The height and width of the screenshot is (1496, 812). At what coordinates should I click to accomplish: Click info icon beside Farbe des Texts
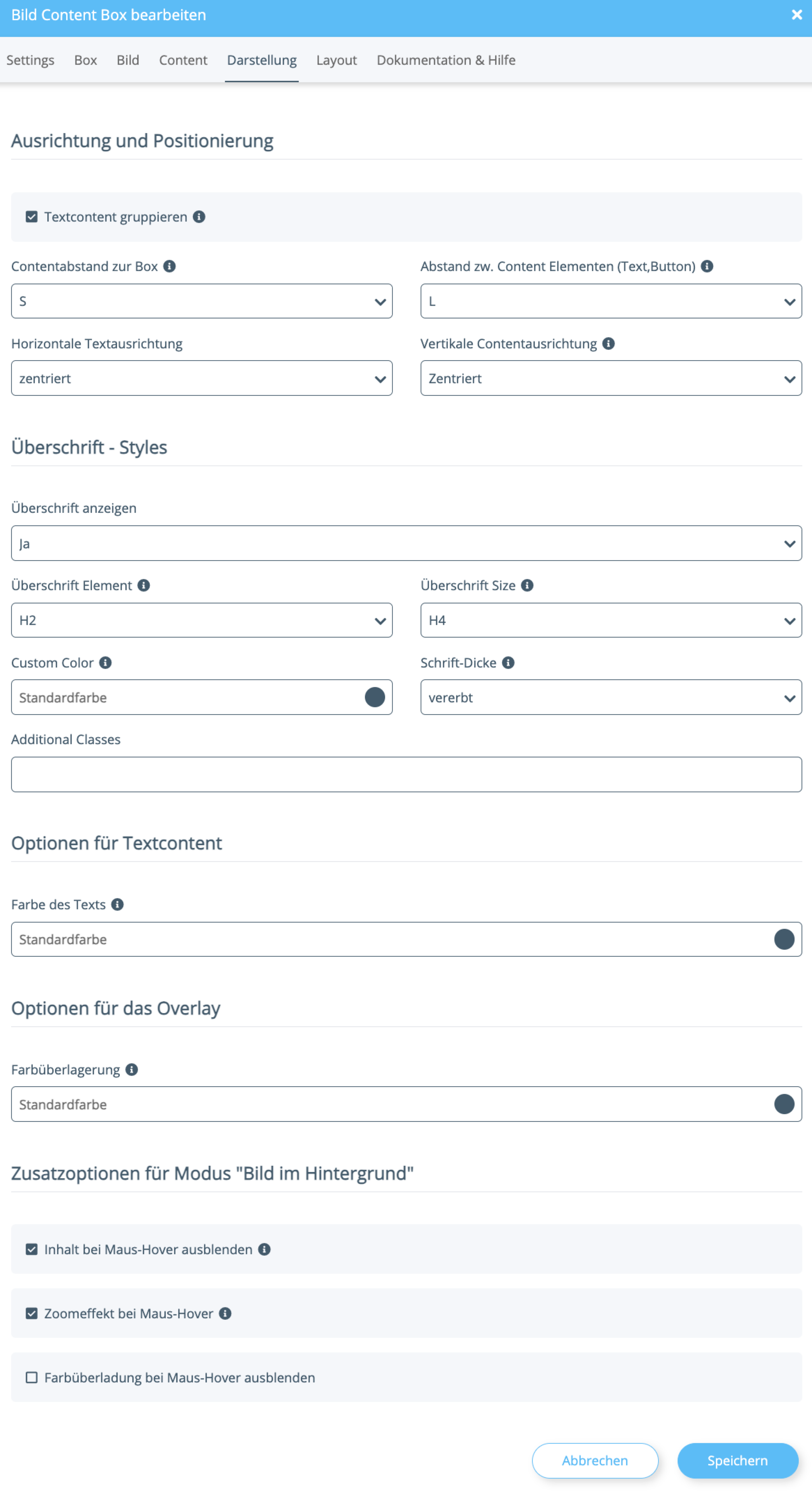pyautogui.click(x=117, y=904)
